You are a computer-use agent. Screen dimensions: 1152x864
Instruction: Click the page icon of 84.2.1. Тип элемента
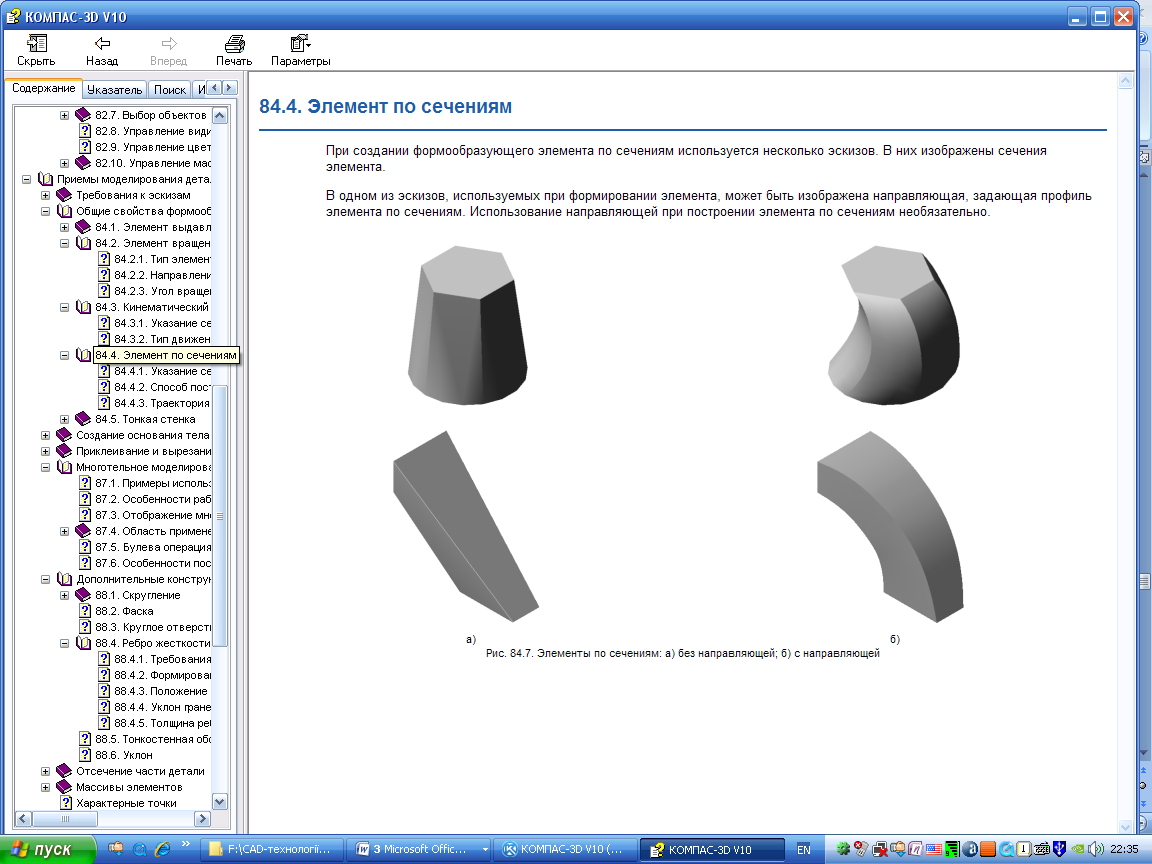coord(104,259)
